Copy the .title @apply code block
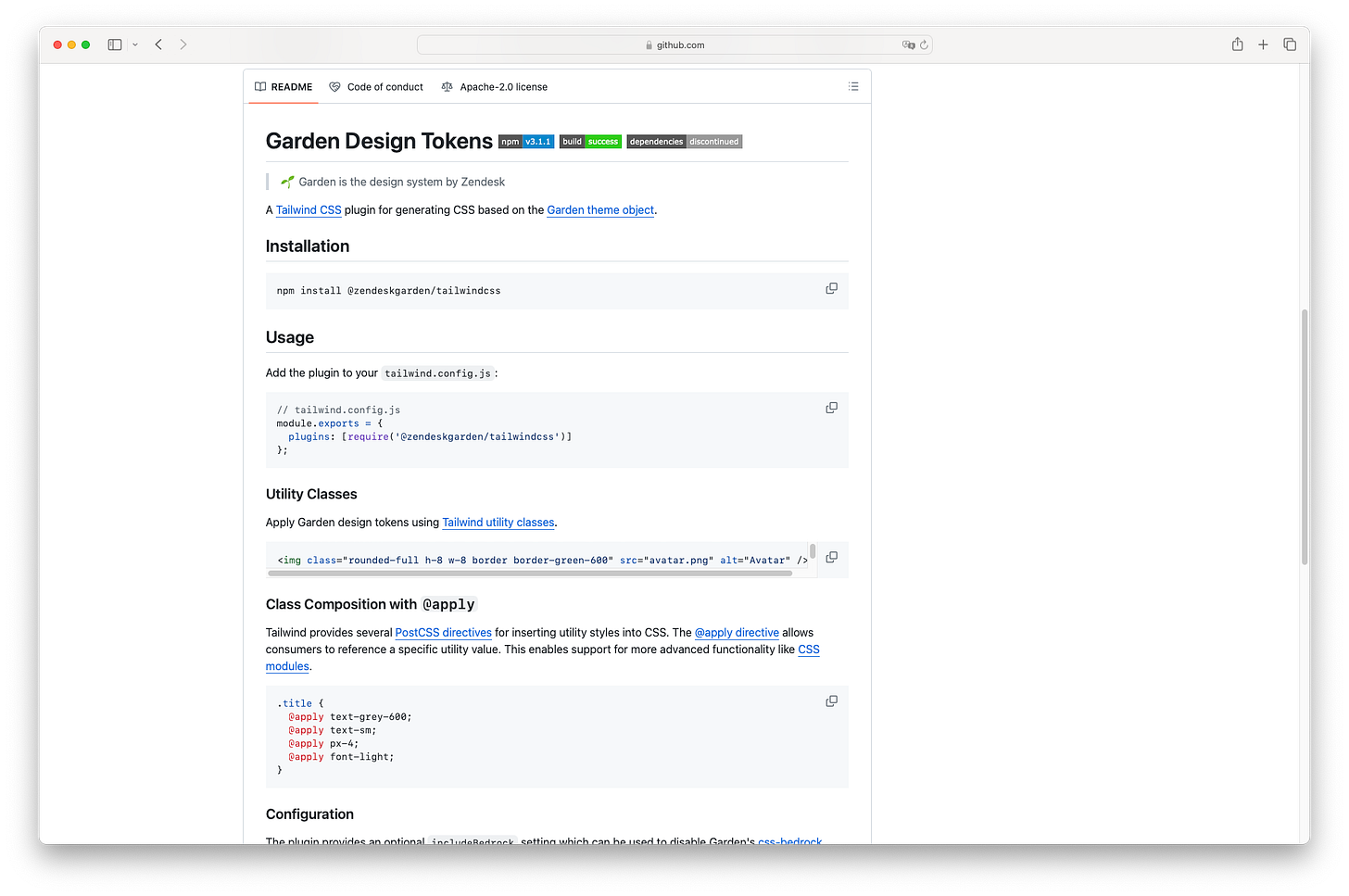The image size is (1349, 896). tap(831, 701)
